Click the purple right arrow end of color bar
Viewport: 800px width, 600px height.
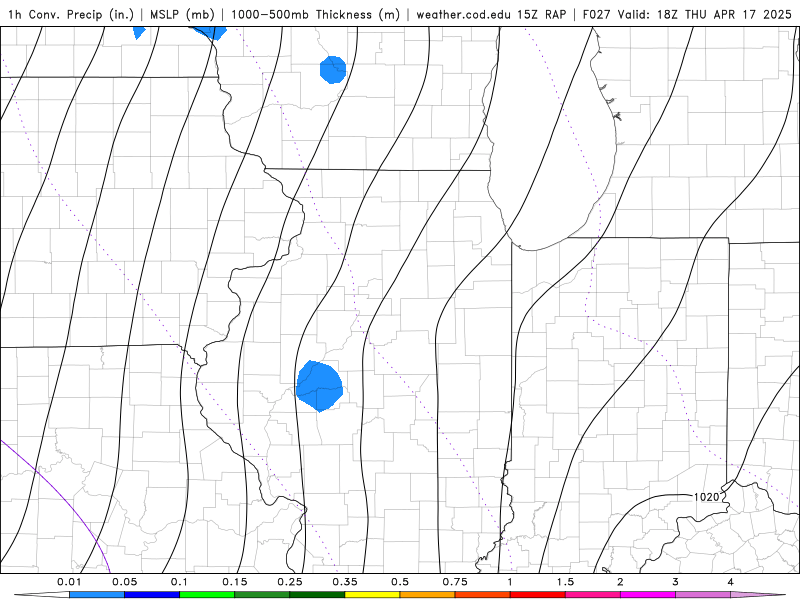point(758,595)
